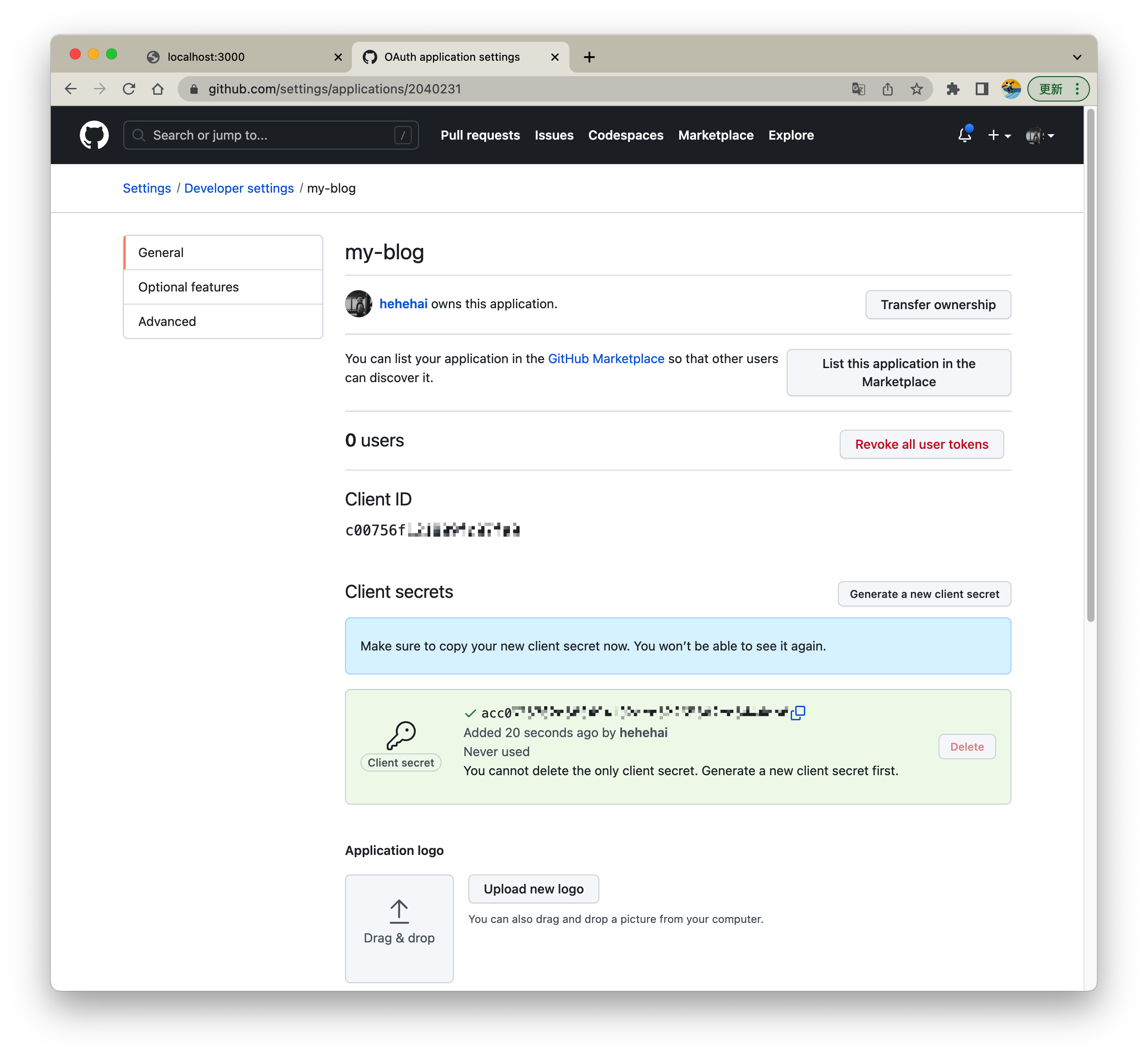Click the upload arrow in Drag & drop
The height and width of the screenshot is (1058, 1148).
[399, 911]
